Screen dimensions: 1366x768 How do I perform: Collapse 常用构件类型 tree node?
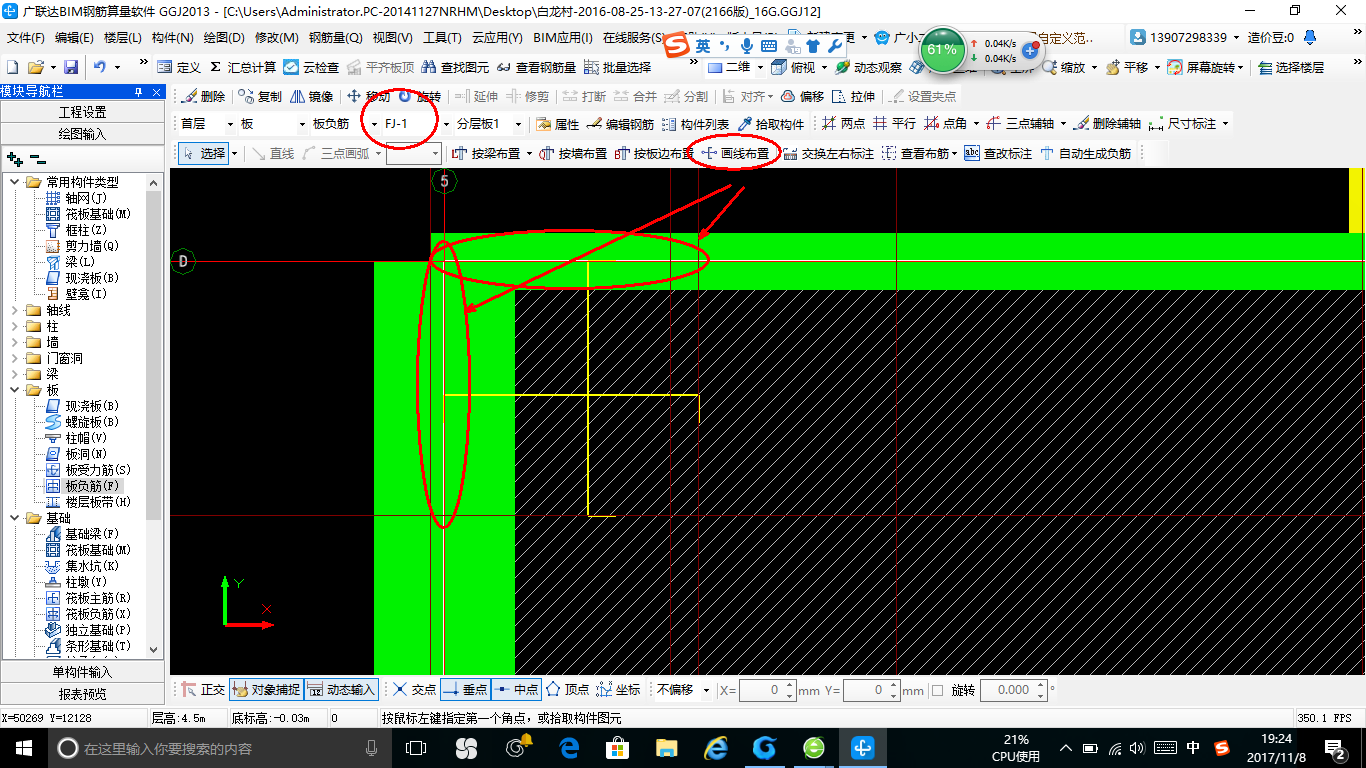(x=16, y=182)
